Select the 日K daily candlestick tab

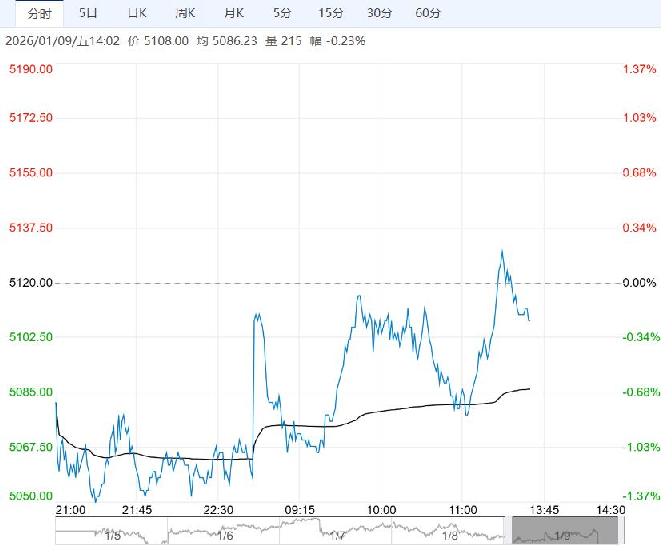click(137, 13)
